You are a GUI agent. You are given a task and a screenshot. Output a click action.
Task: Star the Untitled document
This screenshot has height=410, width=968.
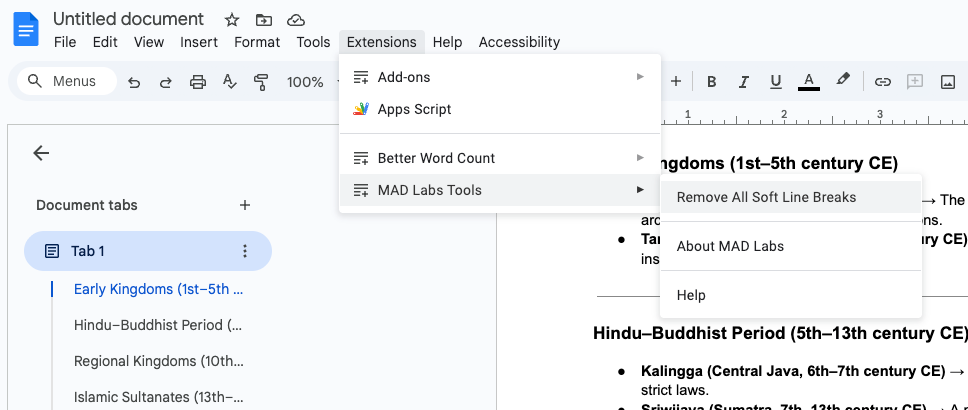point(232,20)
